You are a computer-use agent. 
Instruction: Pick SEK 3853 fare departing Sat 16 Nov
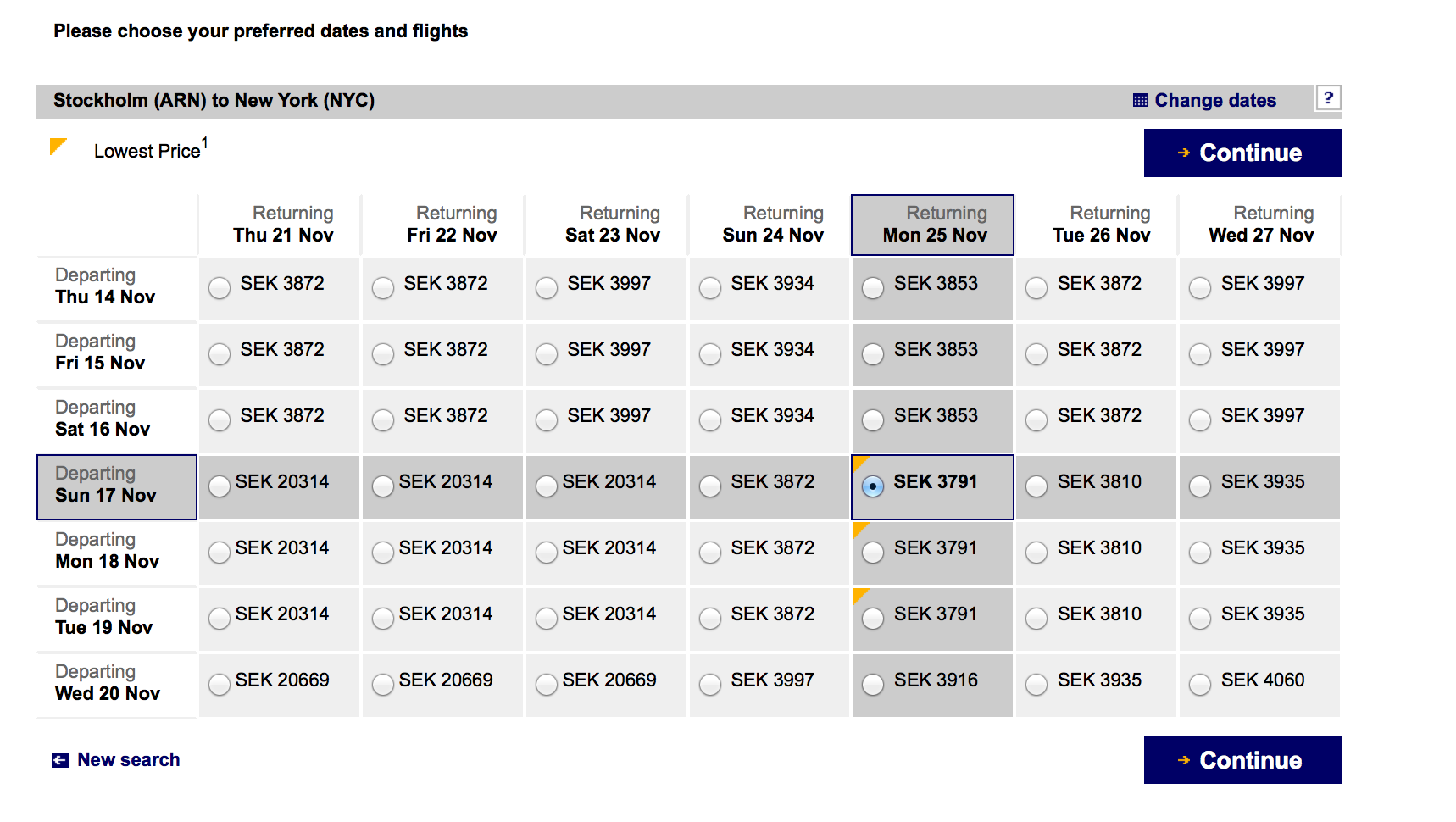[873, 420]
